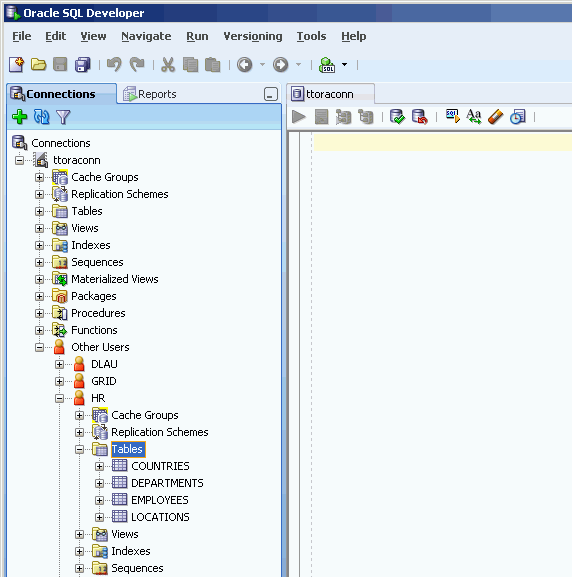Open the Navigate menu

coord(146,36)
